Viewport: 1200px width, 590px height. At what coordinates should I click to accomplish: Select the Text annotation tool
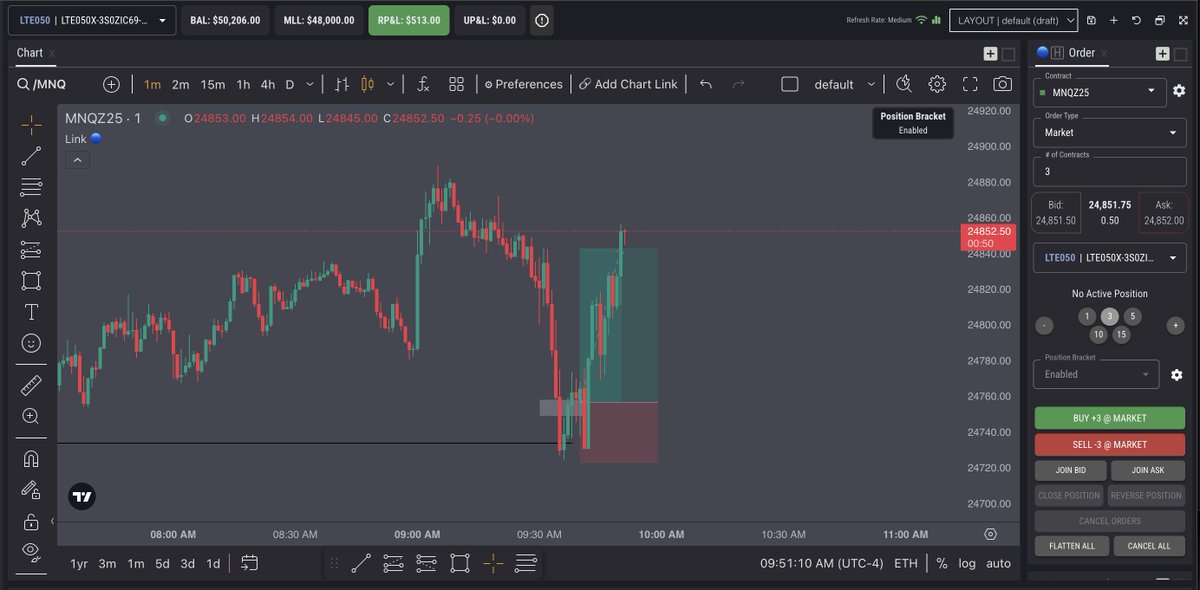[31, 311]
